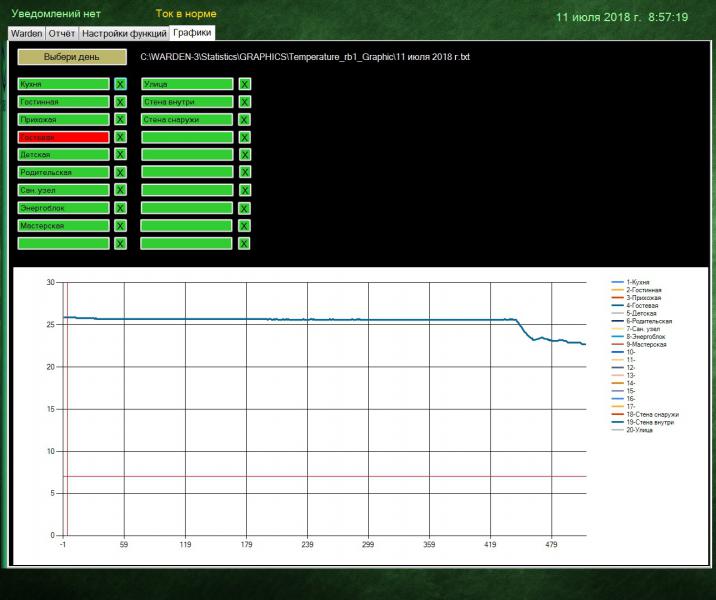Click the X icon next to Улица

point(244,85)
